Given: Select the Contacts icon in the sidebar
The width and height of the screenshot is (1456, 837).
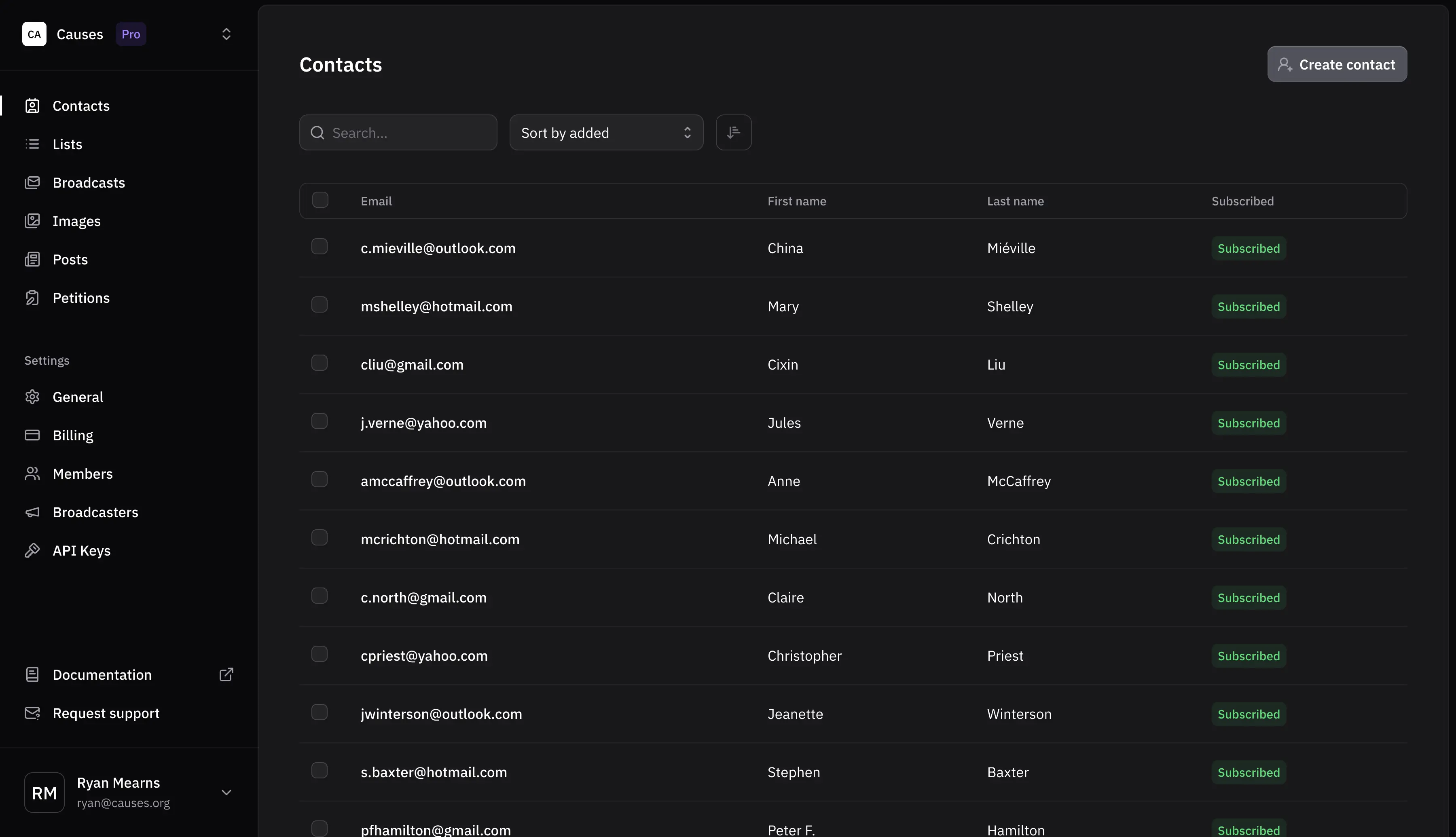Looking at the screenshot, I should (33, 106).
